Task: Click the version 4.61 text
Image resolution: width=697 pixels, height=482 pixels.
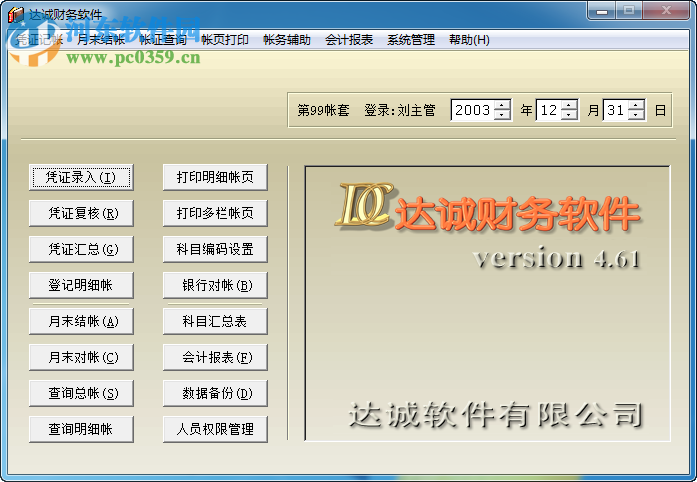Action: [557, 258]
